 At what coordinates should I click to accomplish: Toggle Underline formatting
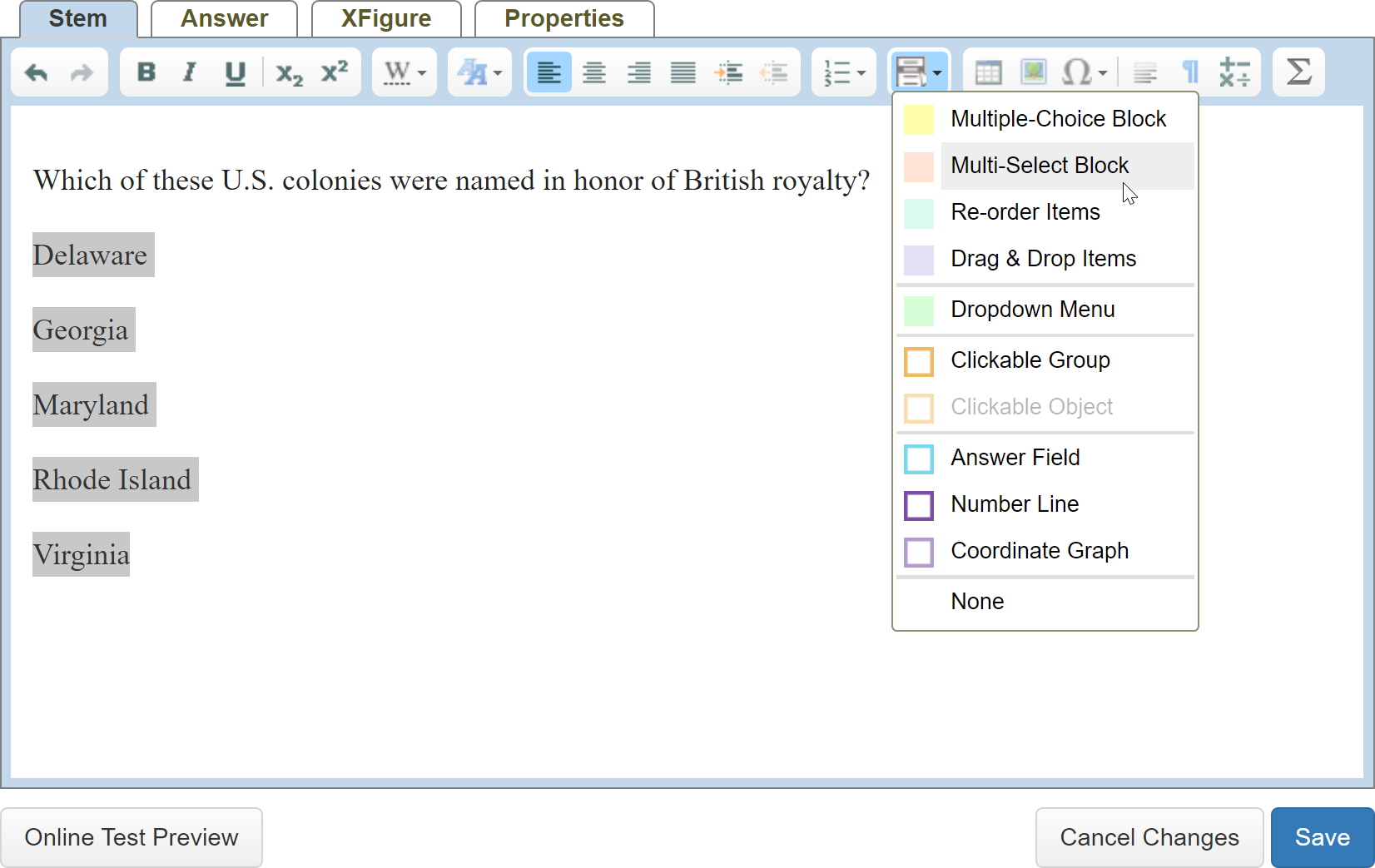[x=236, y=72]
